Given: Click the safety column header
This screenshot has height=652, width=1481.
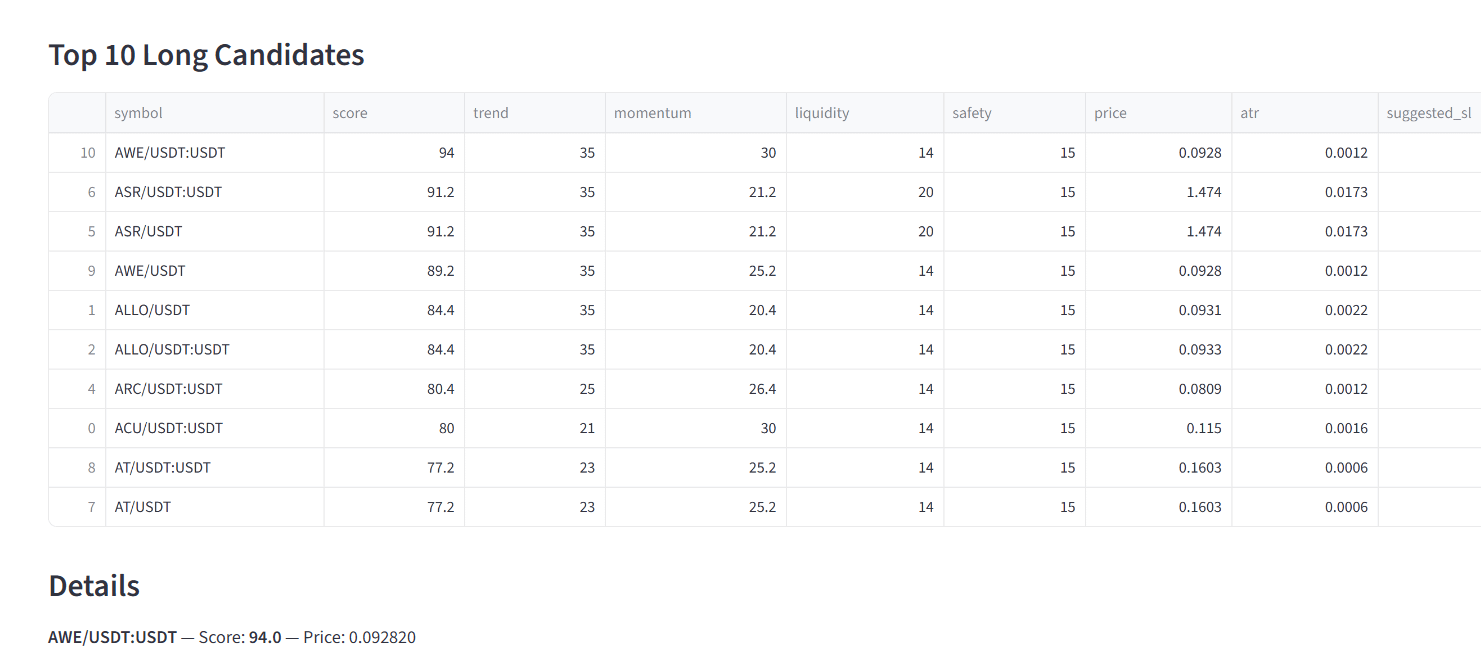Looking at the screenshot, I should coord(972,113).
